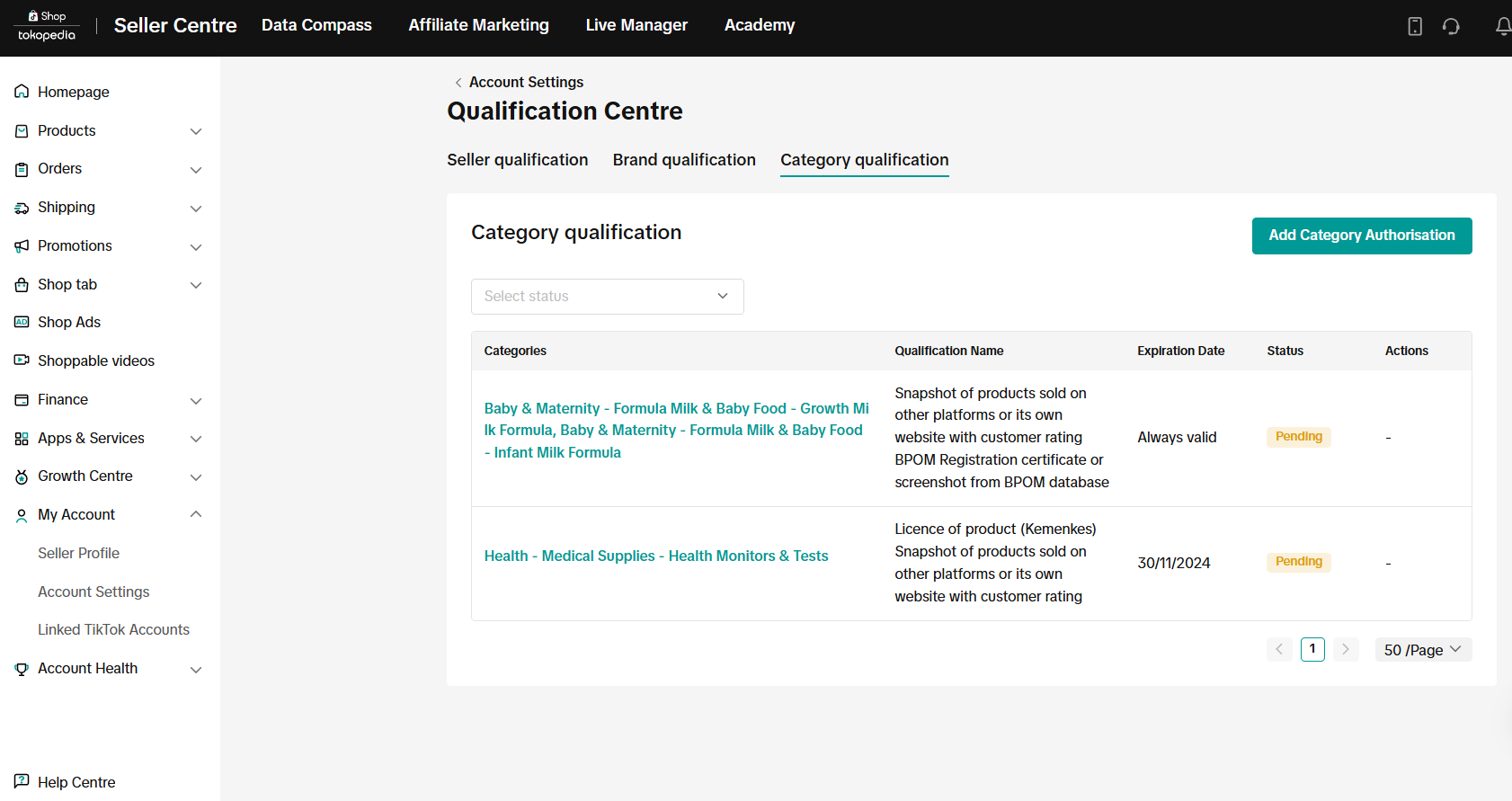The width and height of the screenshot is (1512, 801).
Task: Click Add Category Authorisation button
Action: [1361, 236]
